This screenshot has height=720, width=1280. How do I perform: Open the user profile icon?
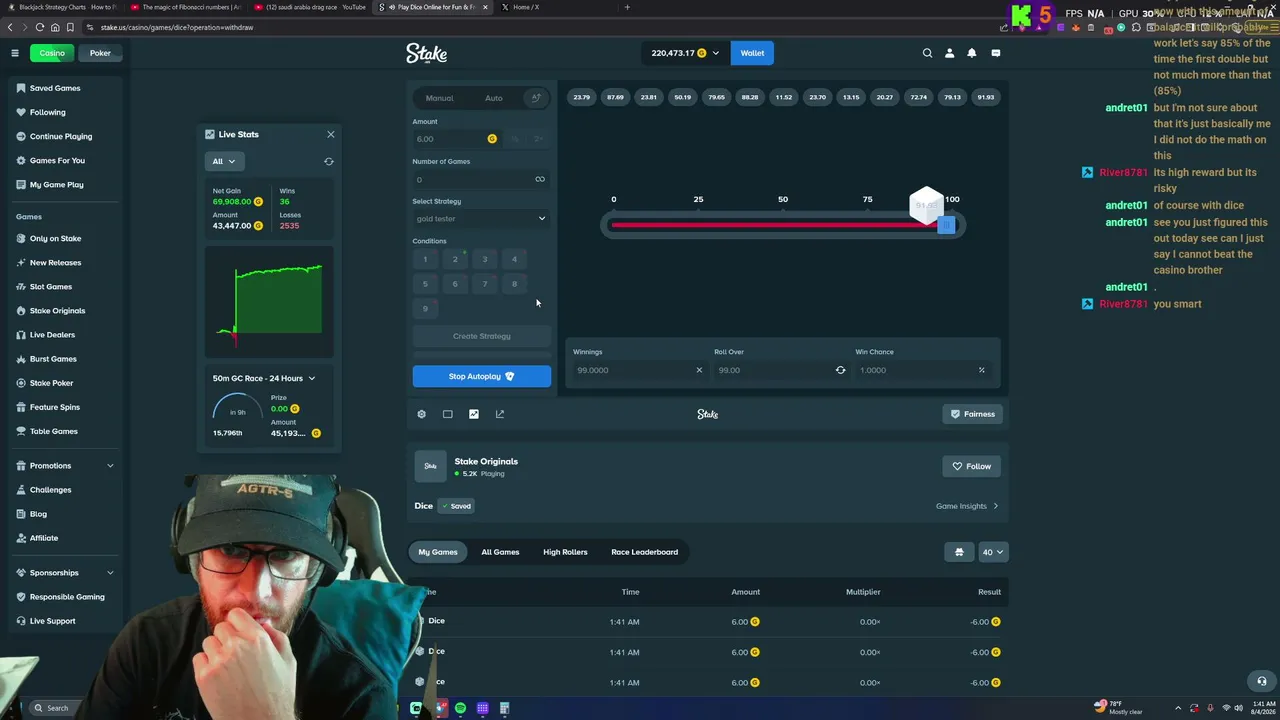[x=949, y=53]
